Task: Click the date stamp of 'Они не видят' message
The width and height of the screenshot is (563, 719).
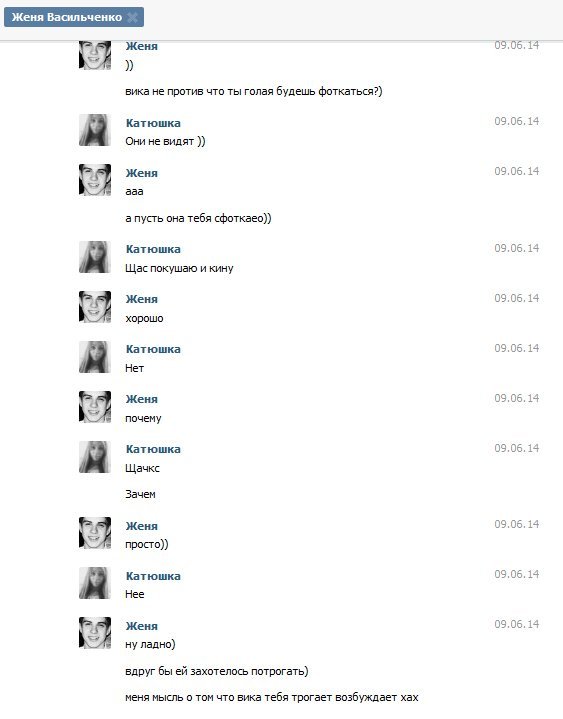Action: click(516, 121)
